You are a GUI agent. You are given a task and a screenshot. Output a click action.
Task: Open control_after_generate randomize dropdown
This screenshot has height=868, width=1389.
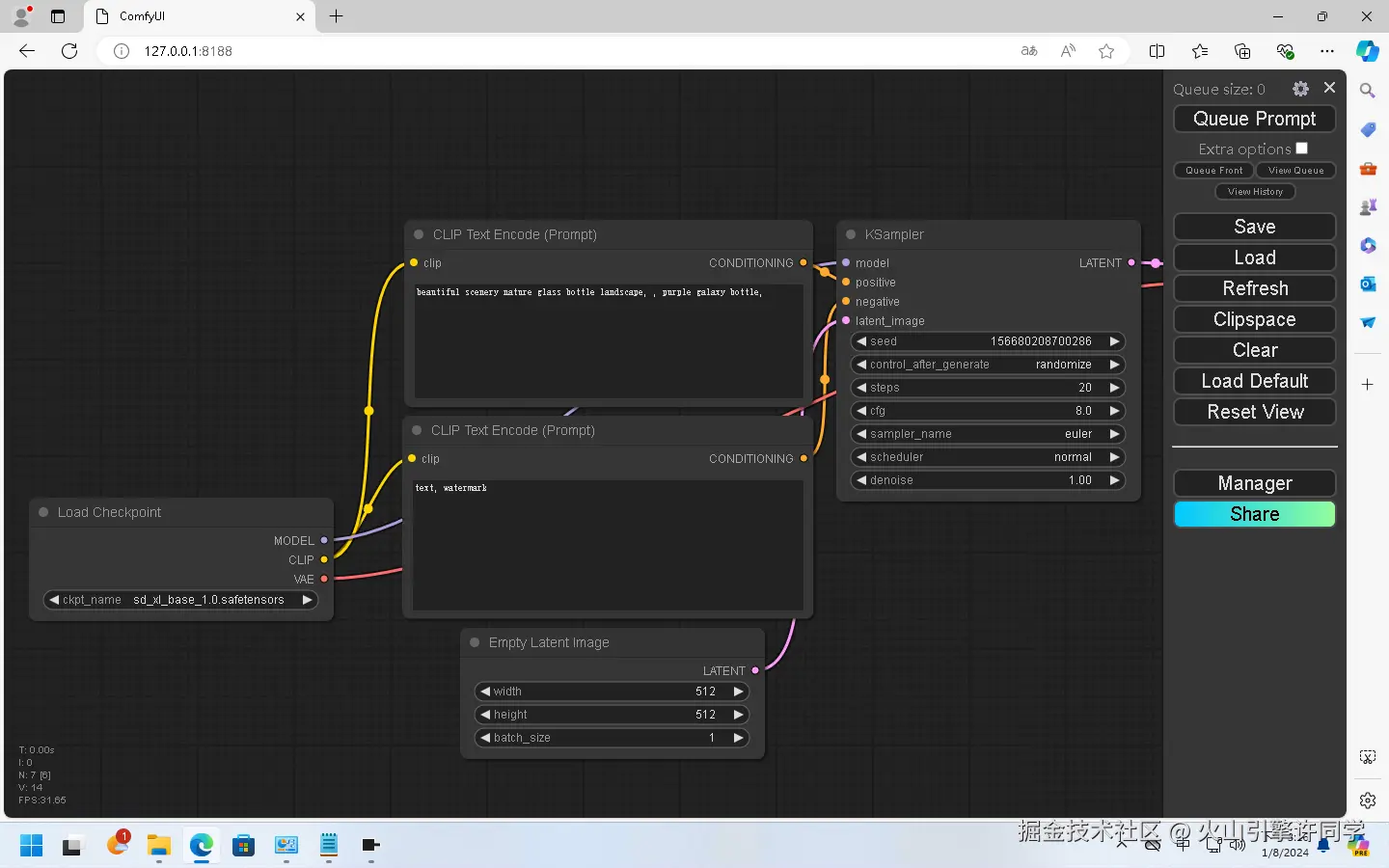pos(988,365)
